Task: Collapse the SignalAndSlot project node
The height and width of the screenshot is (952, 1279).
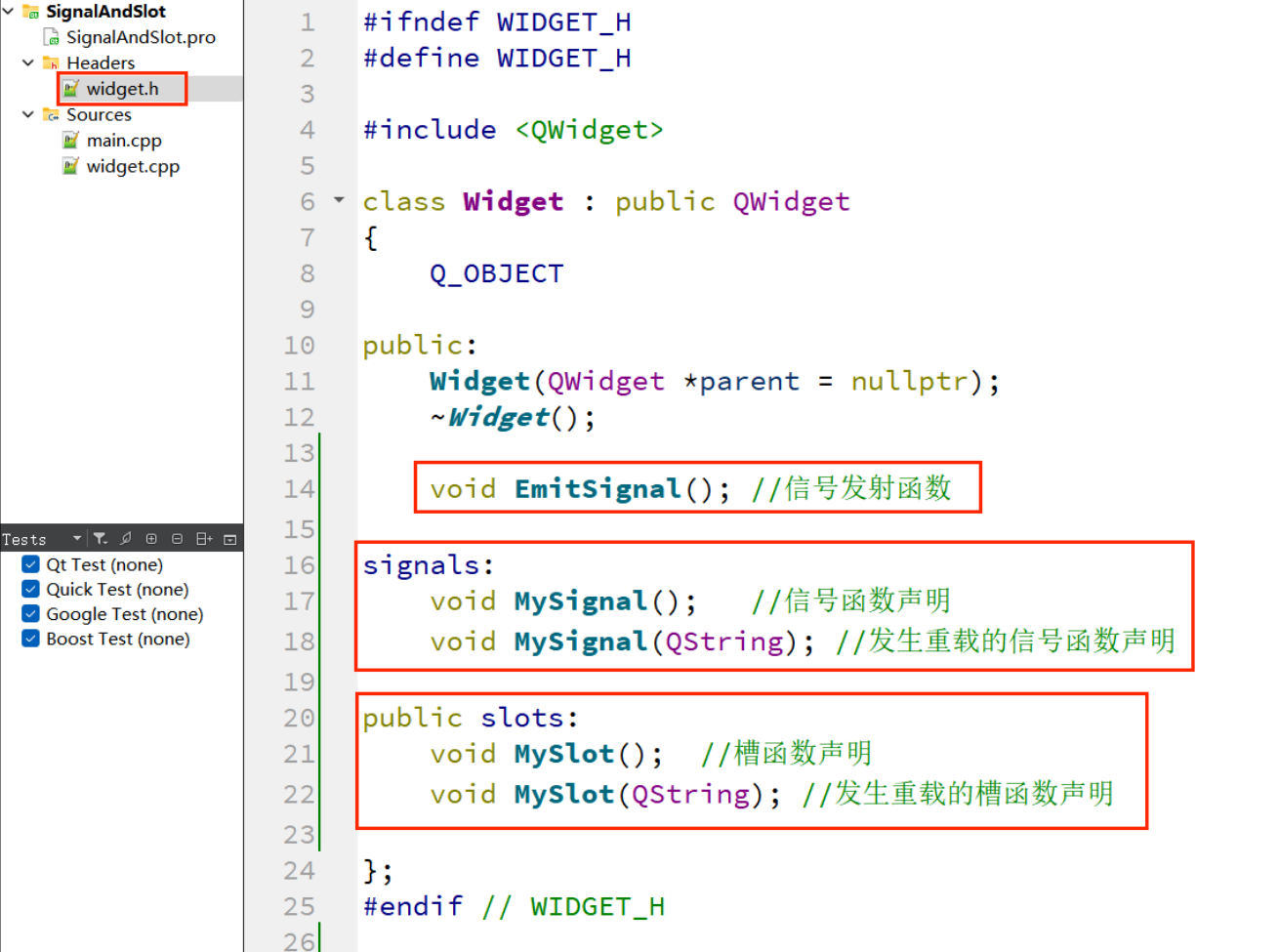Action: pyautogui.click(x=9, y=12)
